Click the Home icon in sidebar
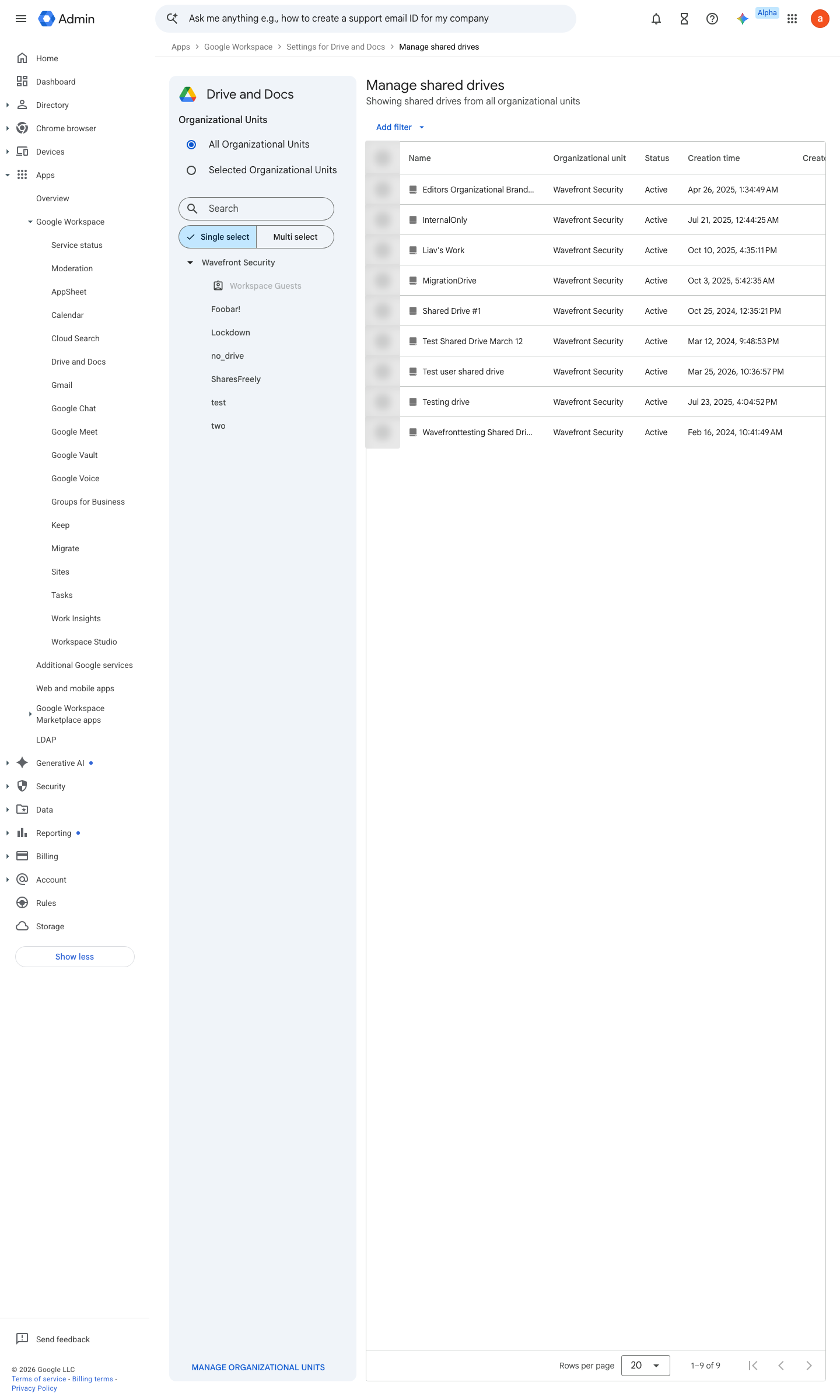The image size is (840, 1400). click(22, 58)
